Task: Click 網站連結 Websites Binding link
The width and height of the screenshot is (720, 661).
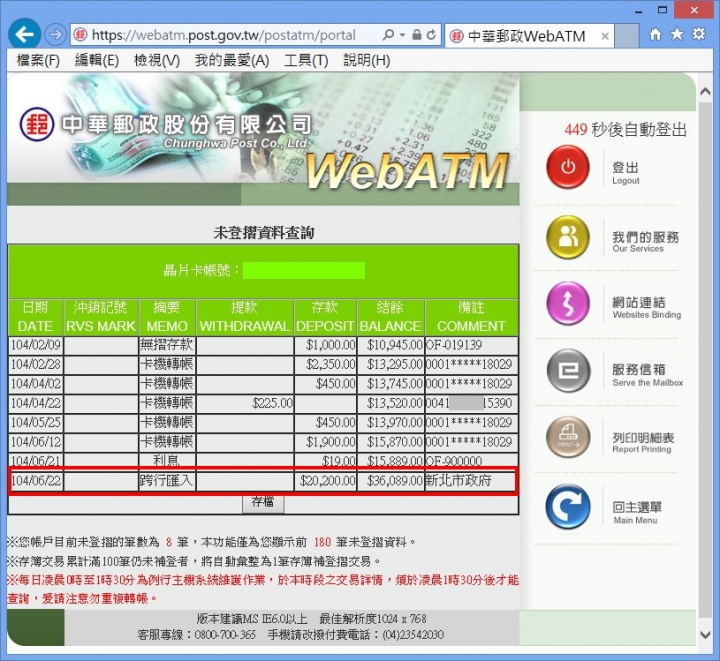Action: pyautogui.click(x=647, y=308)
